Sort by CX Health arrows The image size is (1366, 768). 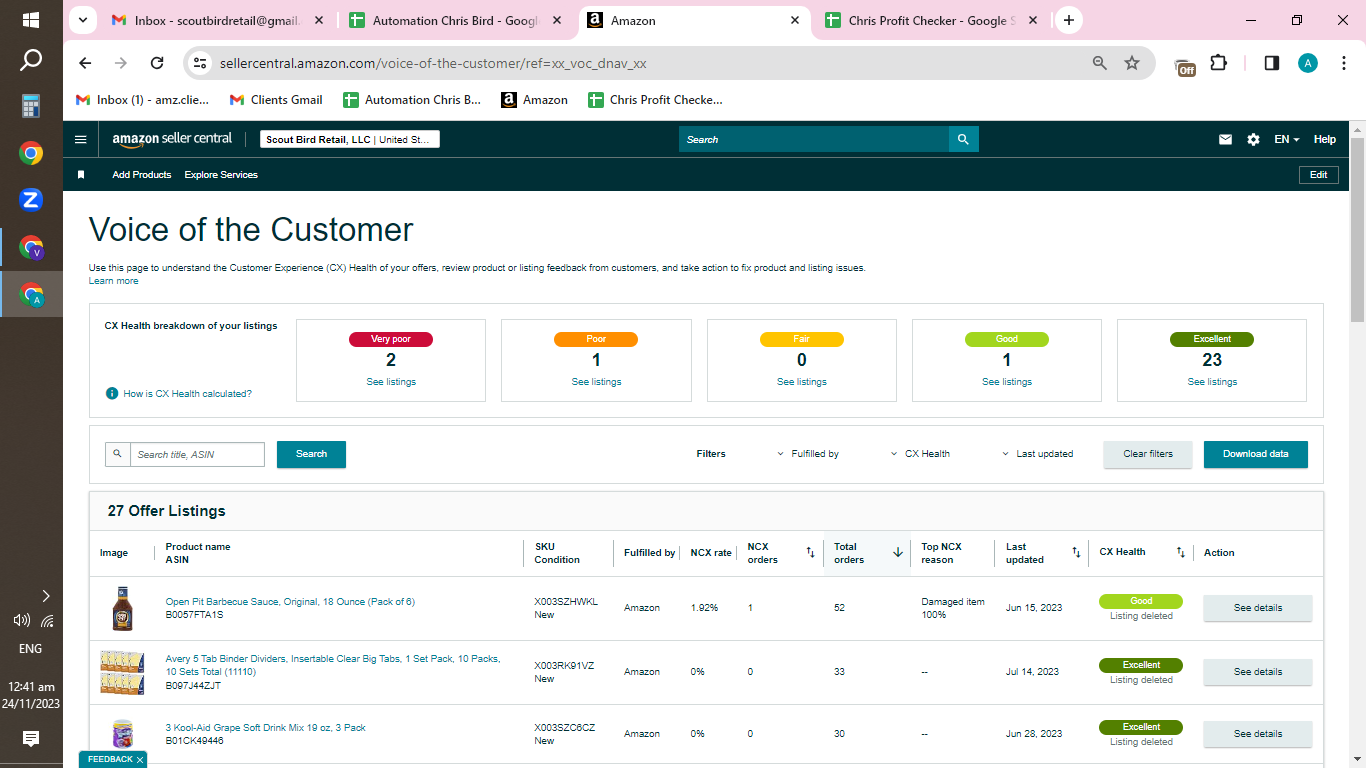1180,552
